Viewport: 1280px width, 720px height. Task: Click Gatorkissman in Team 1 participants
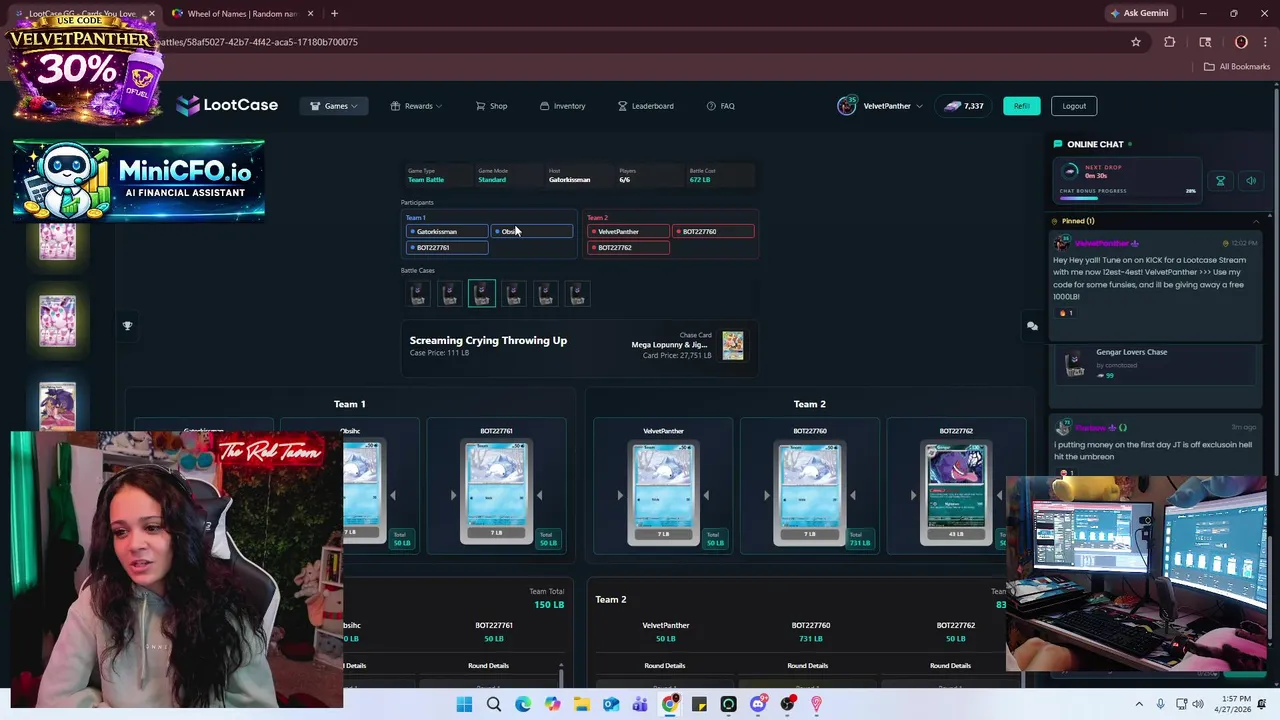click(447, 232)
